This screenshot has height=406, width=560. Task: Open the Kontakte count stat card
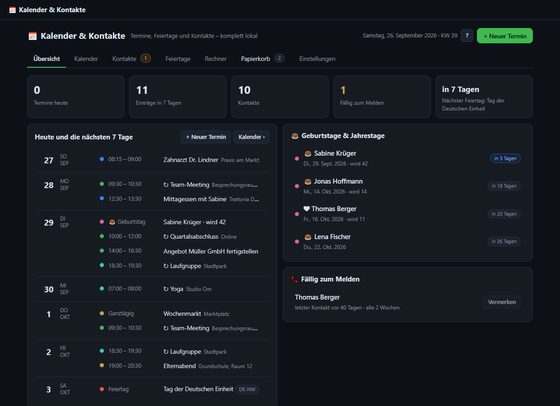[280, 96]
